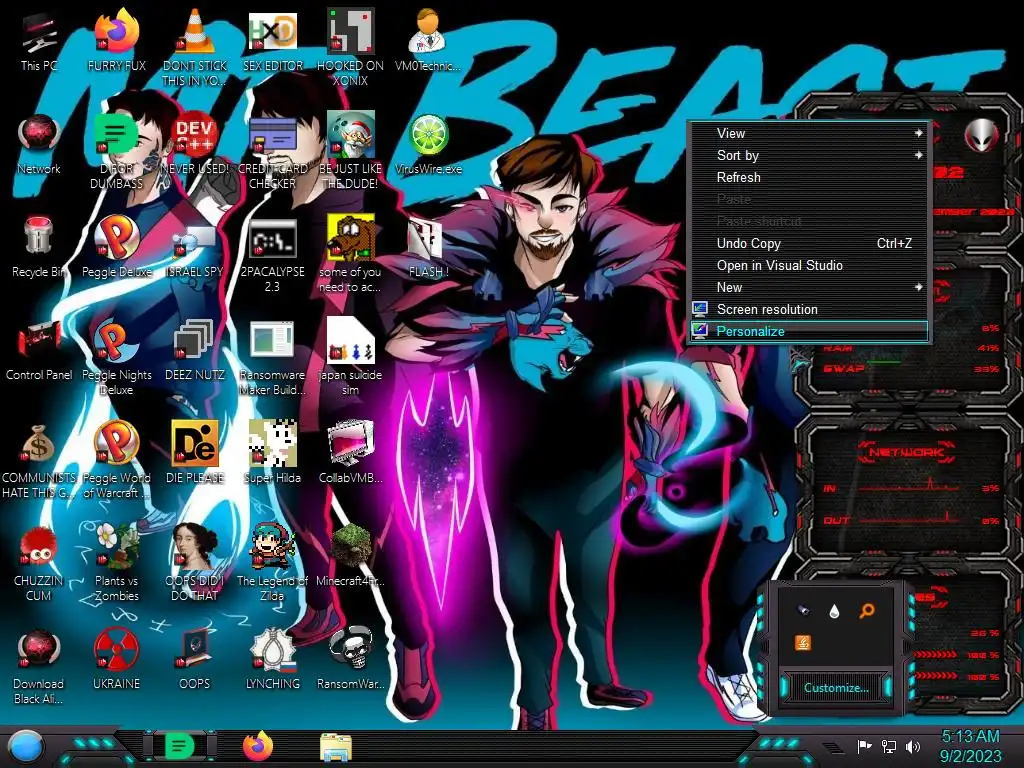Click Personalize in the context menu
Screen dimensions: 1024x768
810,331
